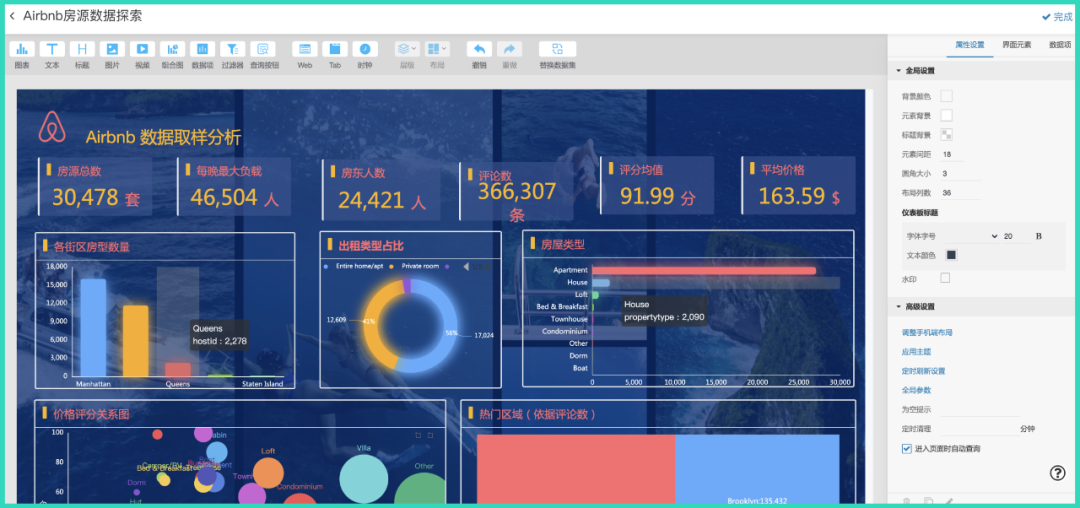Click the Villa bubble in 价格评分关系图
The height and width of the screenshot is (508, 1080).
(x=364, y=480)
